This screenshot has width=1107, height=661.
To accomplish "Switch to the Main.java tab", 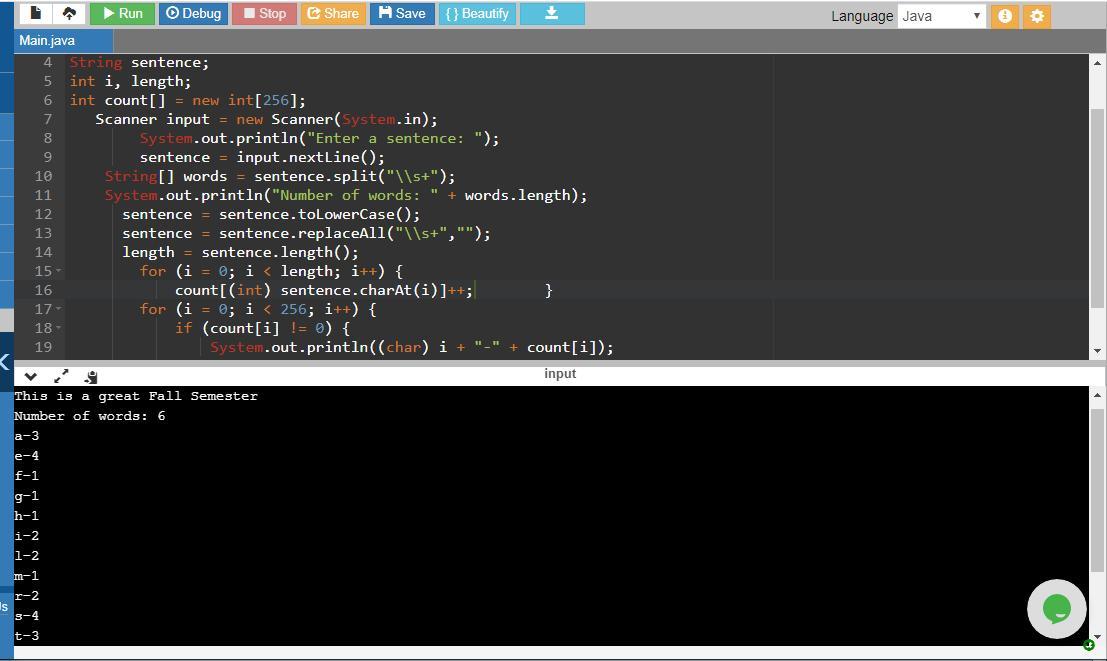I will click(x=47, y=40).
